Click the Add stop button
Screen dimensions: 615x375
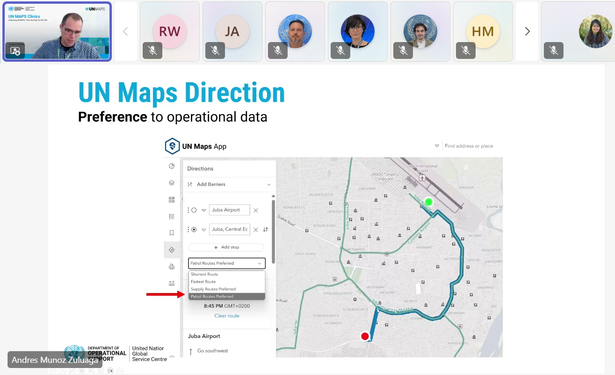(226, 247)
